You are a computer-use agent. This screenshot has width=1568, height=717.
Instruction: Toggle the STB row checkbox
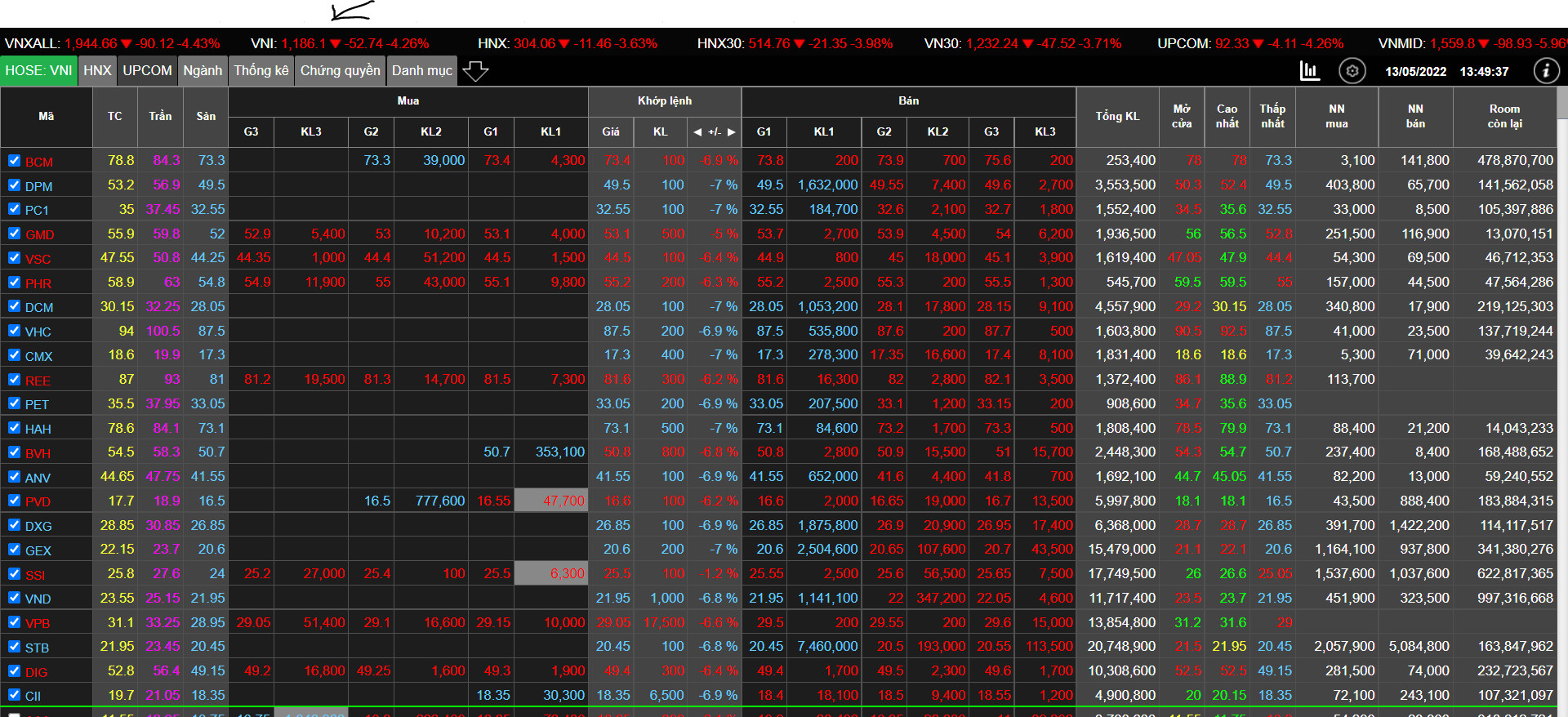click(14, 647)
